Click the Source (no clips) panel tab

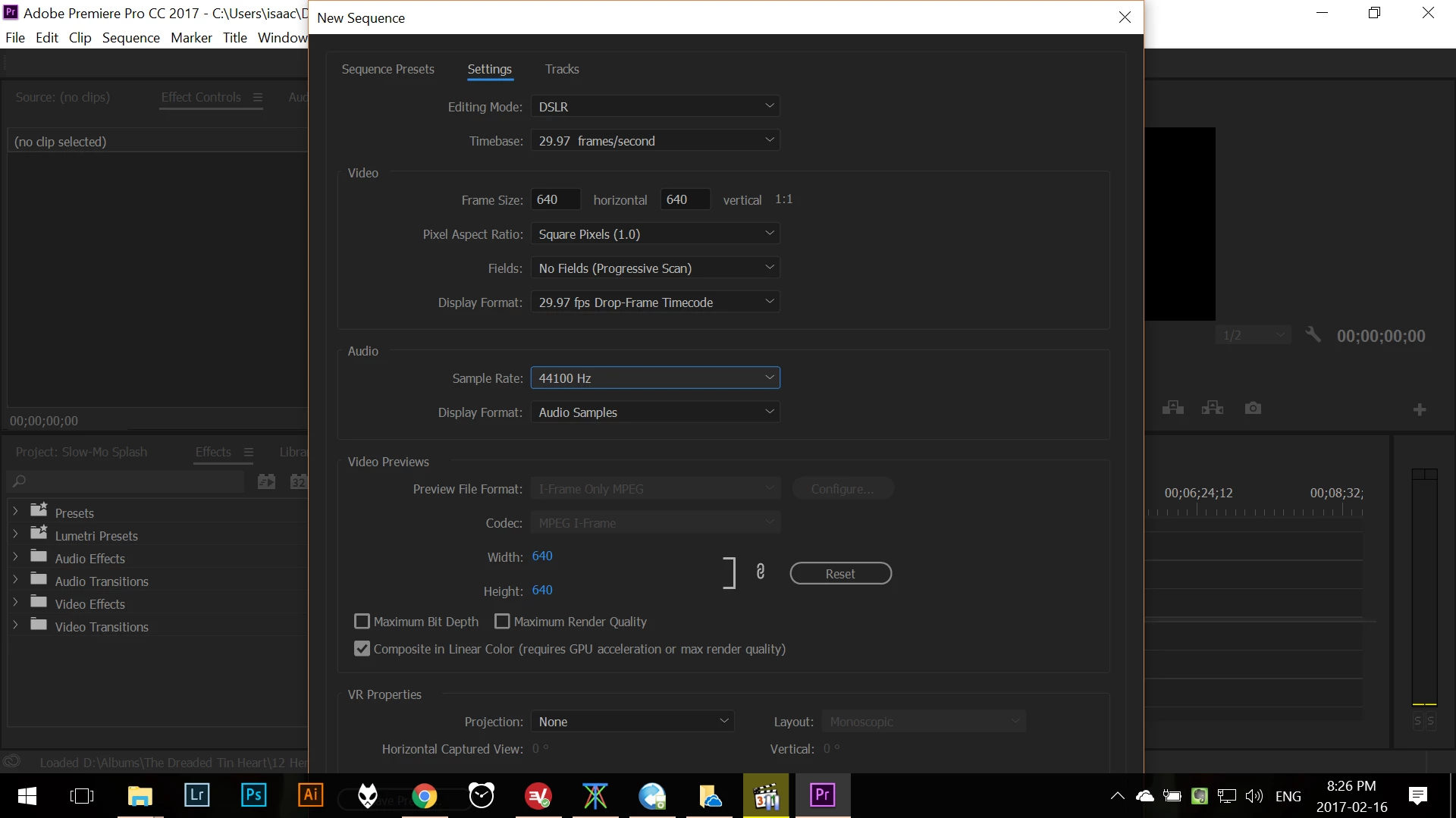63,97
